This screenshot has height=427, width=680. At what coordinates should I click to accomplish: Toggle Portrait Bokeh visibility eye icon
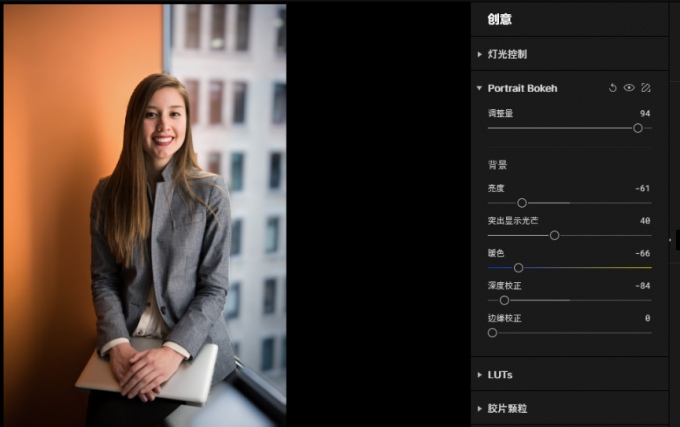point(629,88)
